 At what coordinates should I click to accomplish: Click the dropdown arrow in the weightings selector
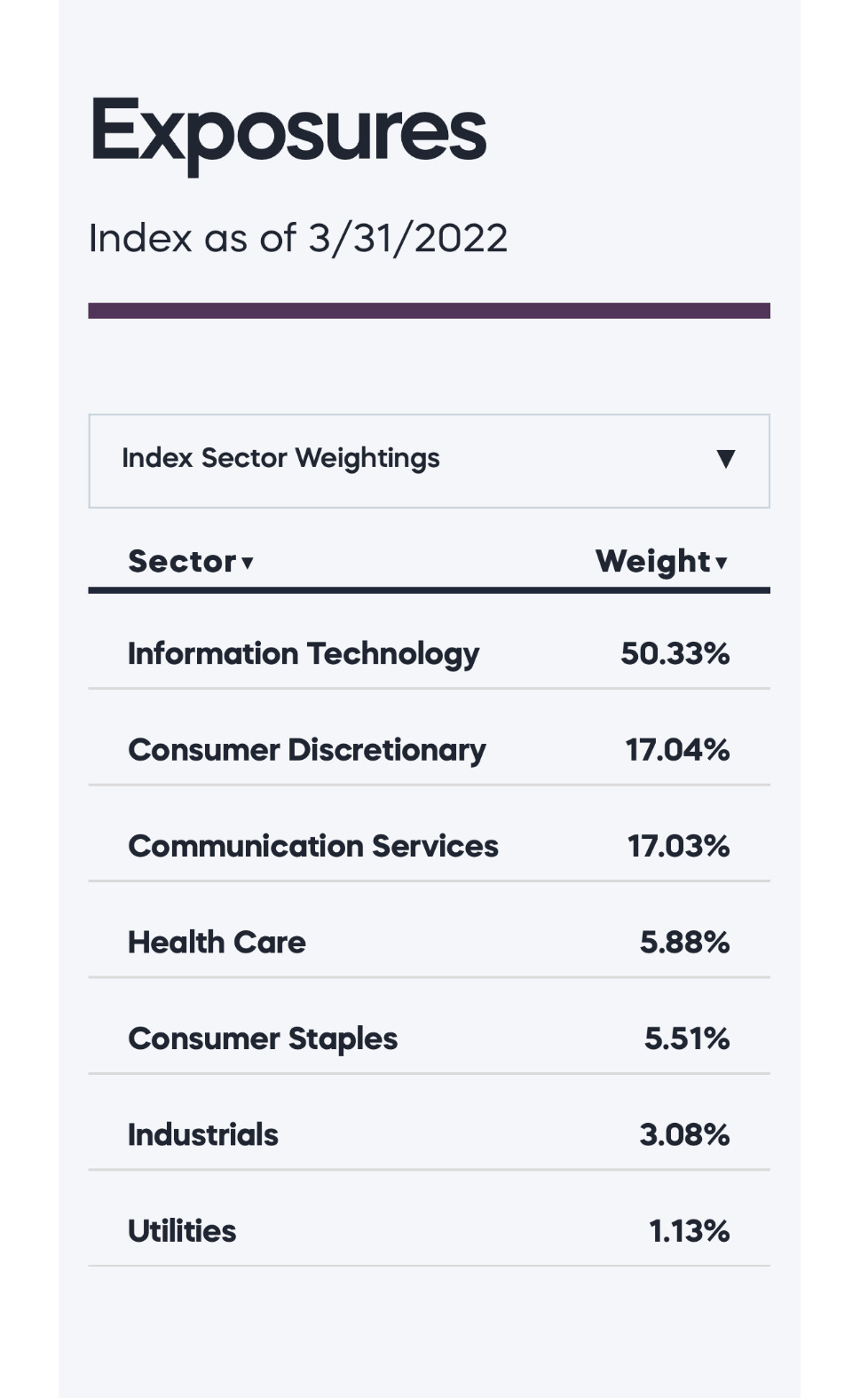tap(725, 459)
